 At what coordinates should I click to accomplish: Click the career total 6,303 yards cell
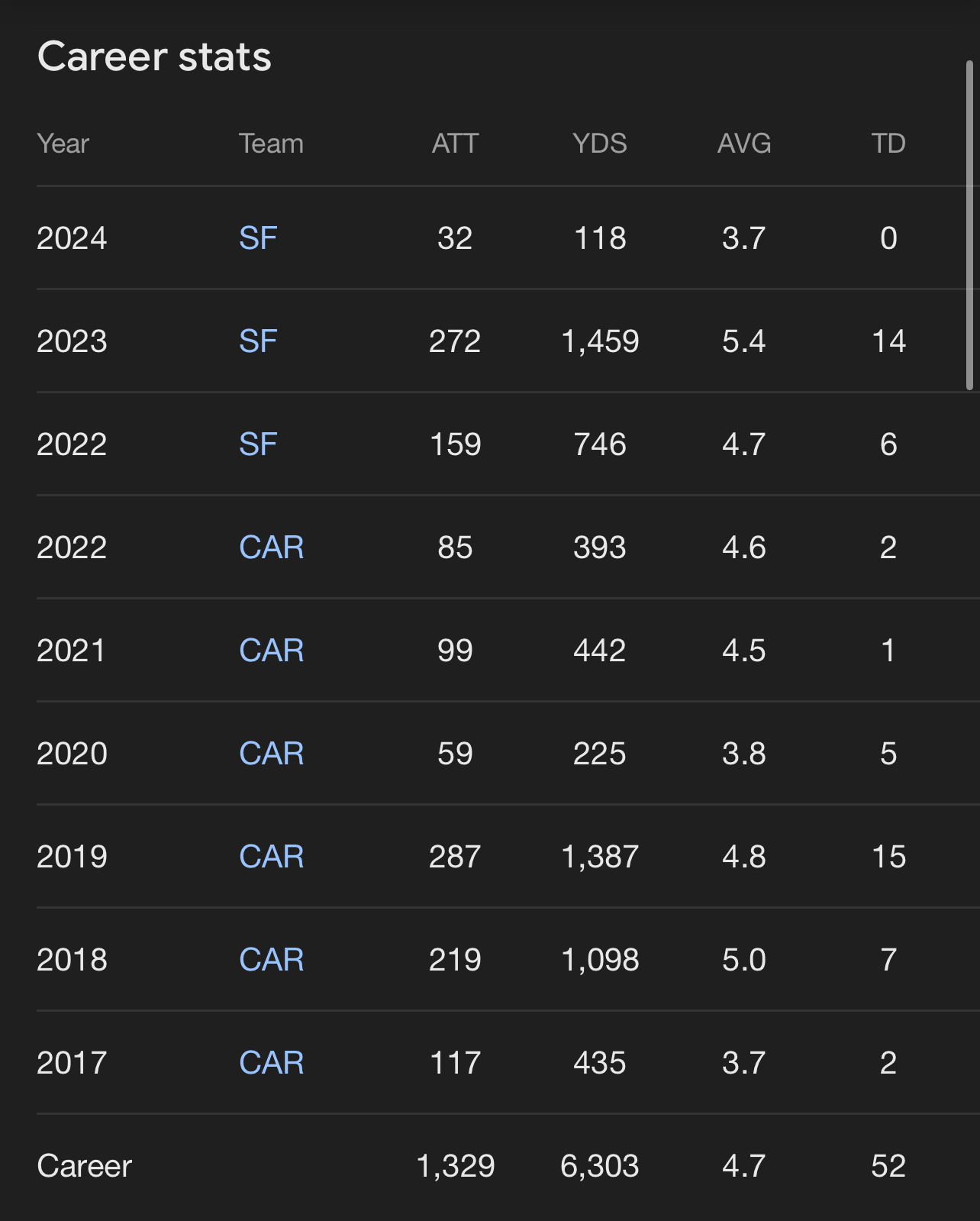tap(600, 1166)
